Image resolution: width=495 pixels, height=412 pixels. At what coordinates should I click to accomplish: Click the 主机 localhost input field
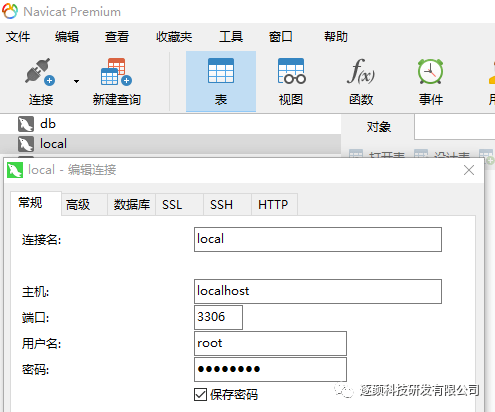318,291
